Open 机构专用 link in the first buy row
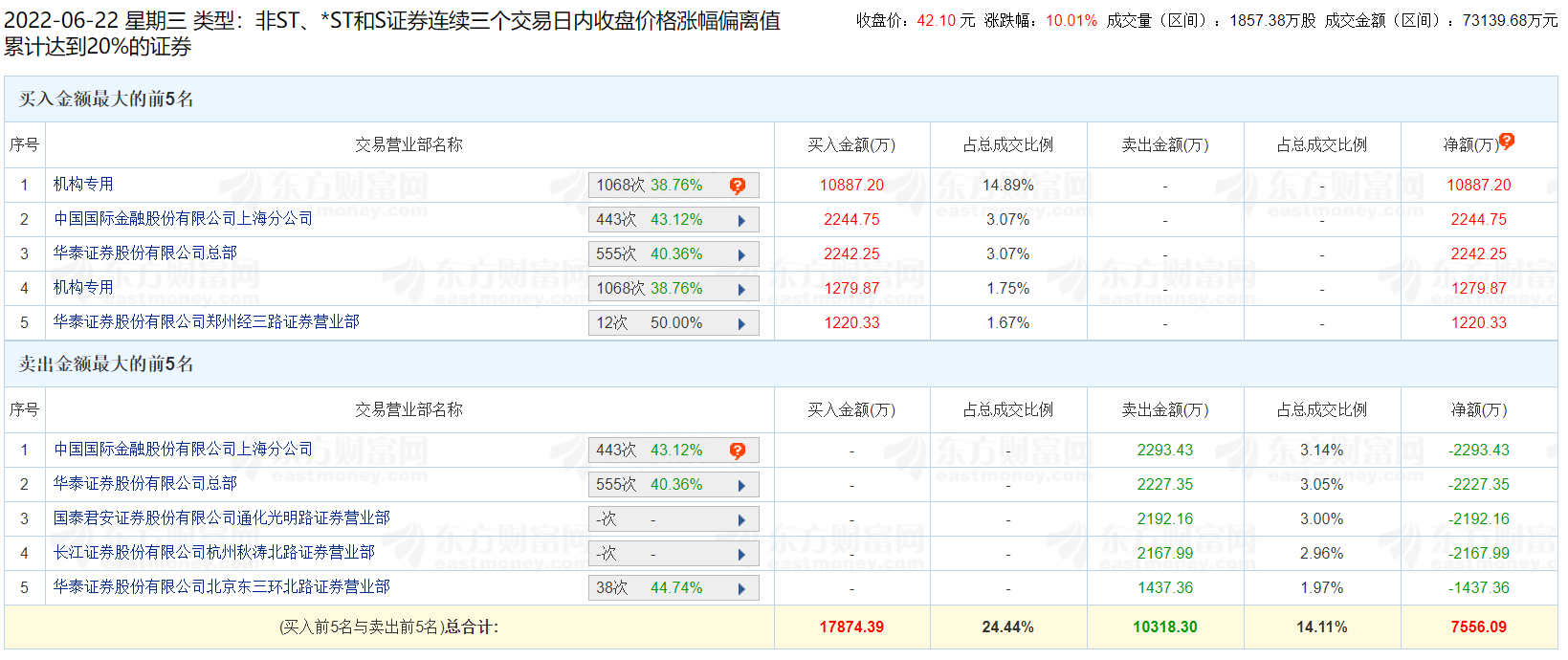The height and width of the screenshot is (660, 1568). click(83, 185)
